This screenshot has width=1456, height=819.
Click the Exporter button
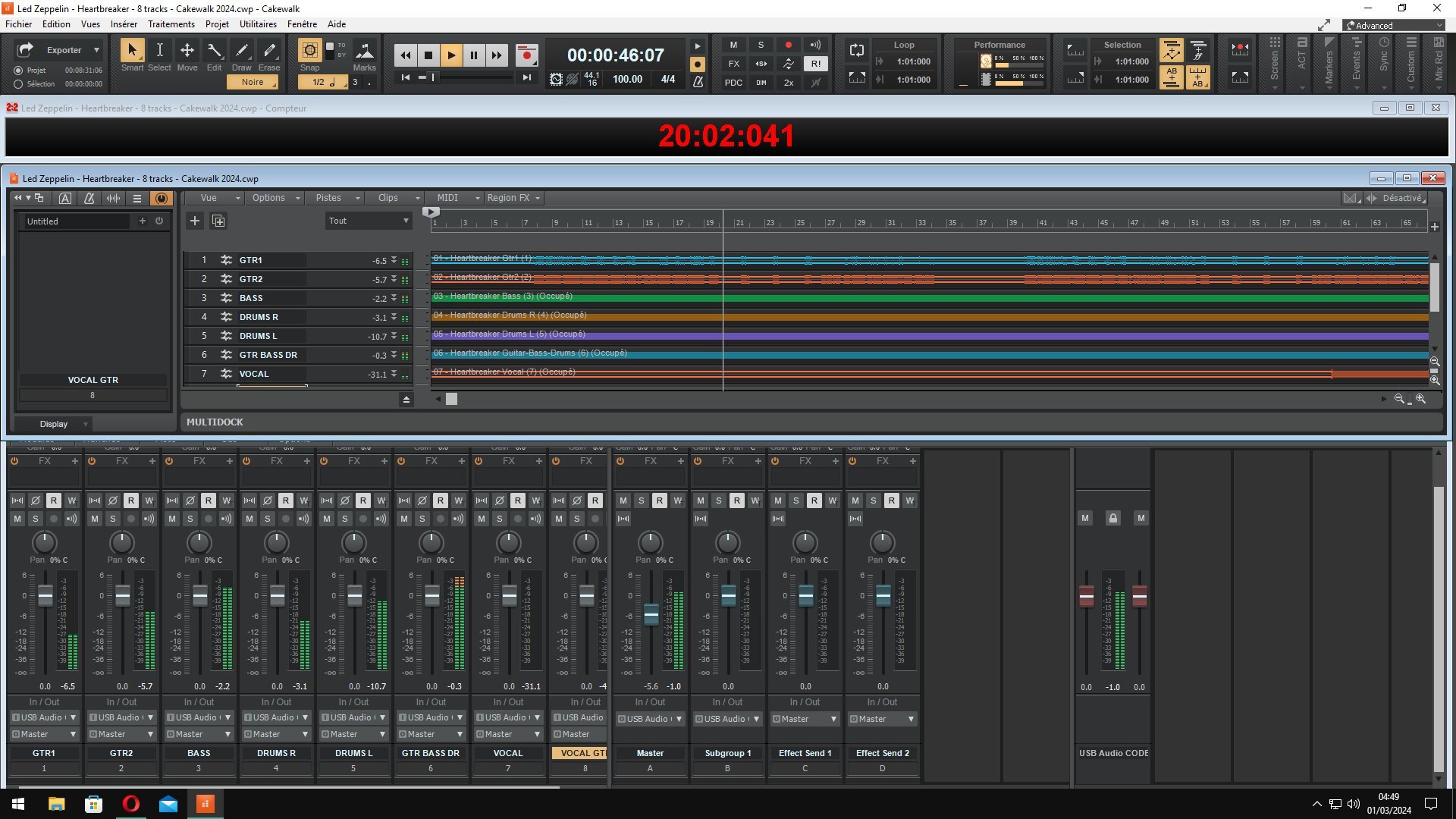tap(64, 50)
